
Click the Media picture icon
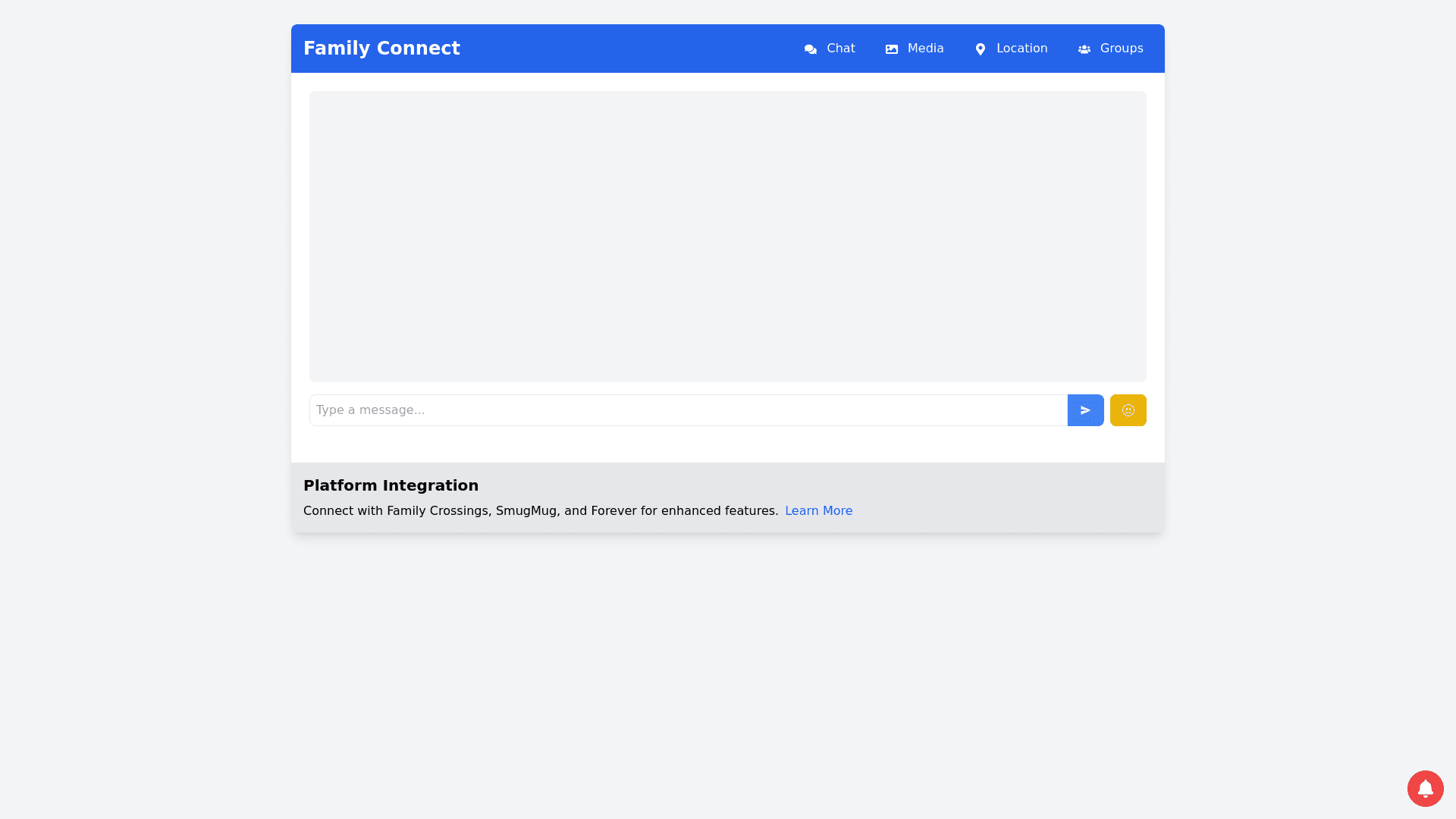[892, 49]
